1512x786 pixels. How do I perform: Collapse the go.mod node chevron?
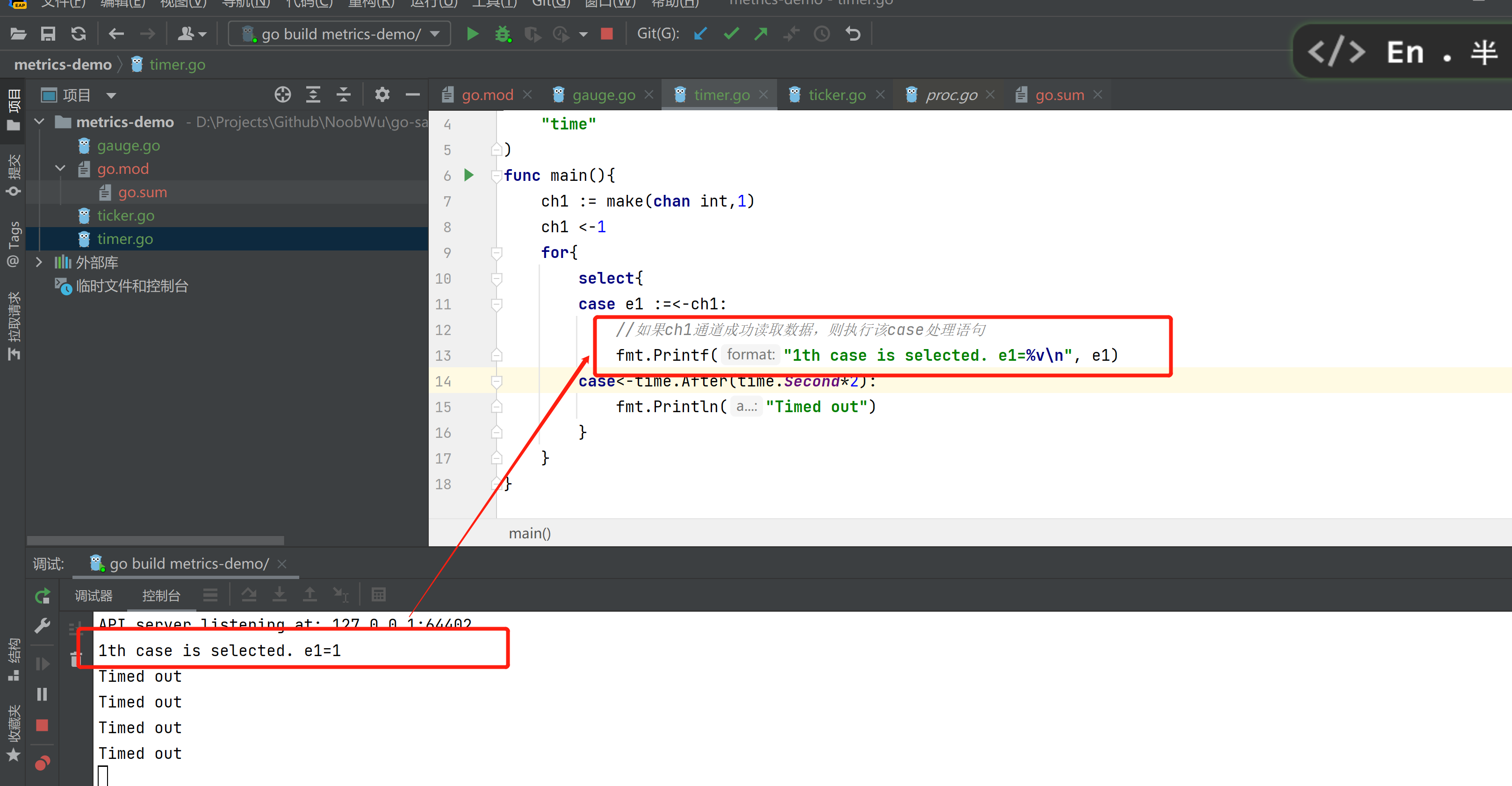60,169
